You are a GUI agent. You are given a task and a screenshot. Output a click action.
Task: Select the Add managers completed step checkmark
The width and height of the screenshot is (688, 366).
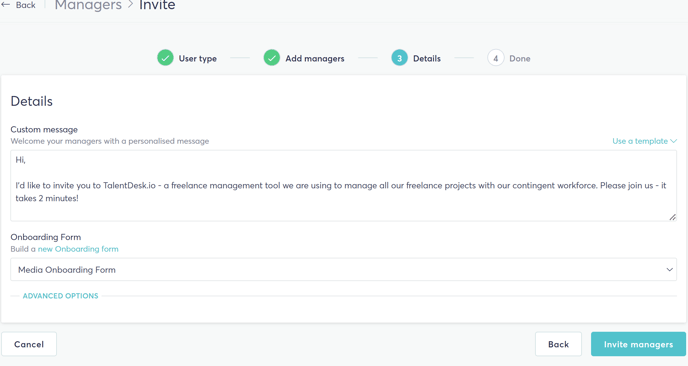pos(272,58)
